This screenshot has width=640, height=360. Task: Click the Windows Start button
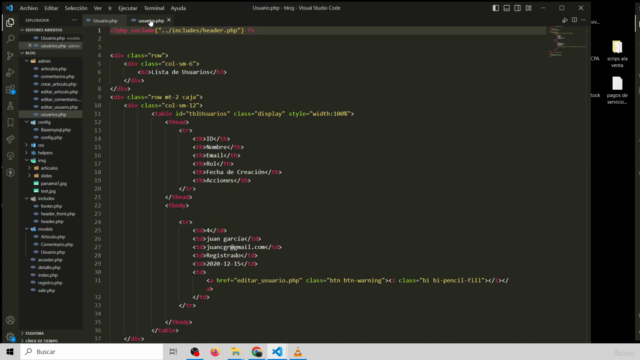tap(10, 351)
